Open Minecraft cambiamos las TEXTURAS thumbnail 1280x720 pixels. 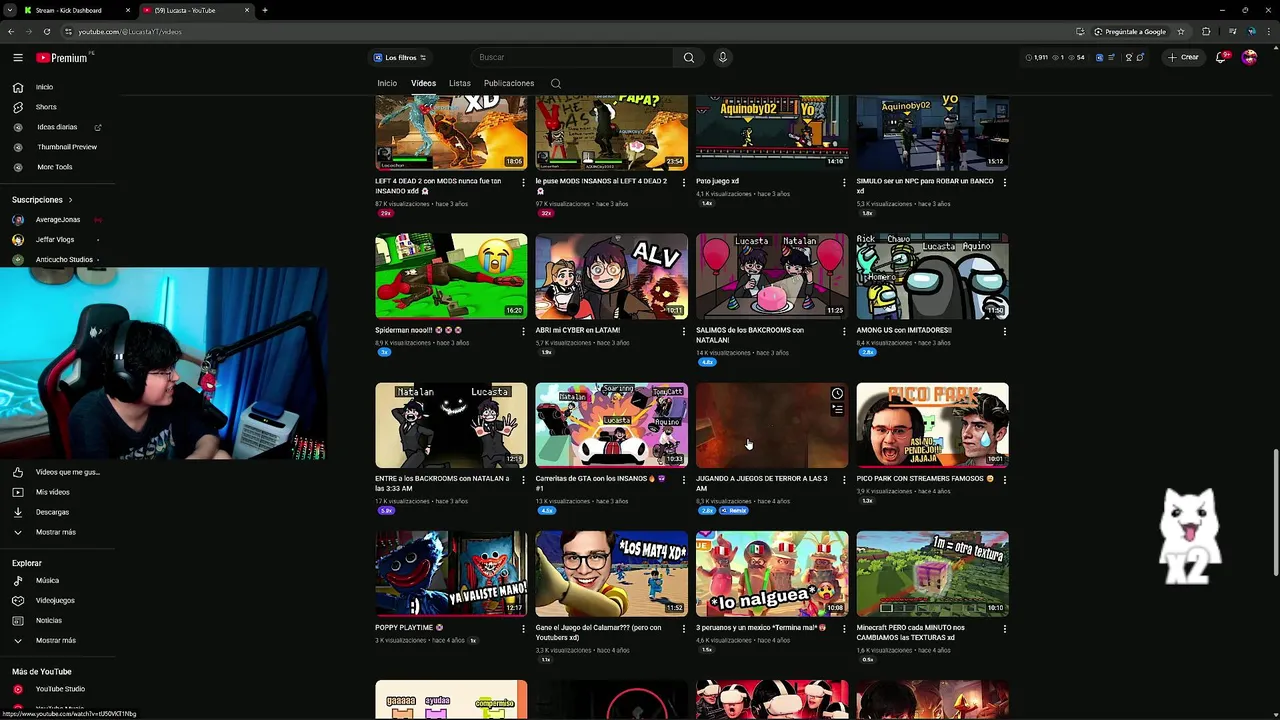(932, 574)
